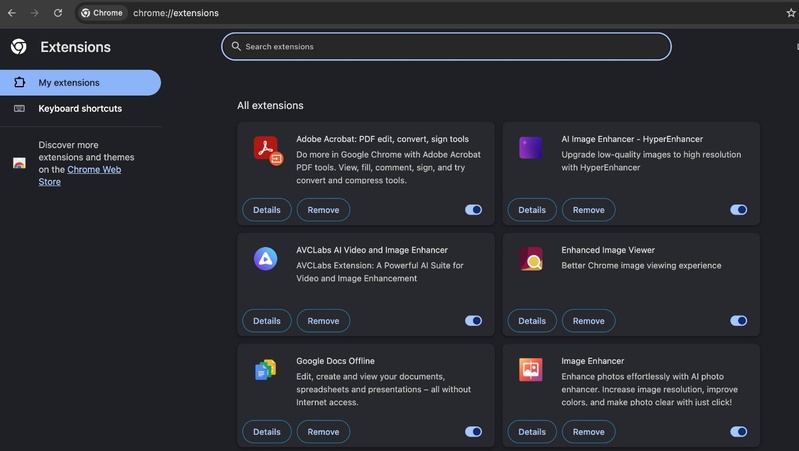Open Details for Adobe Acrobat
The image size is (799, 451).
click(x=267, y=210)
